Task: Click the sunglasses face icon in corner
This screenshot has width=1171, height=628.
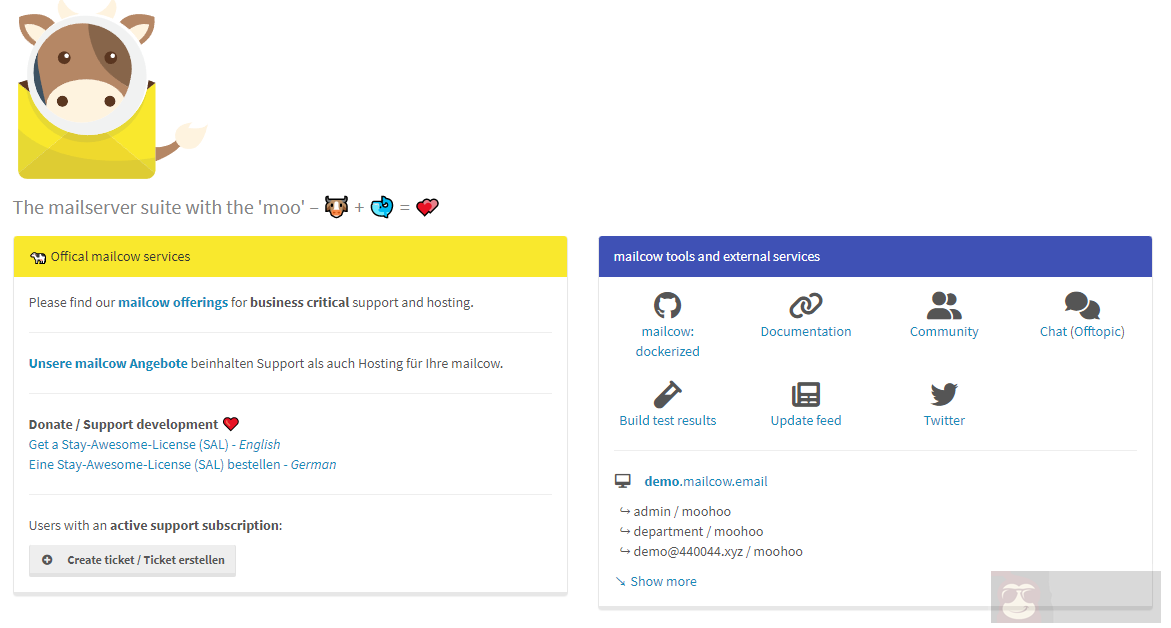Action: click(1019, 602)
